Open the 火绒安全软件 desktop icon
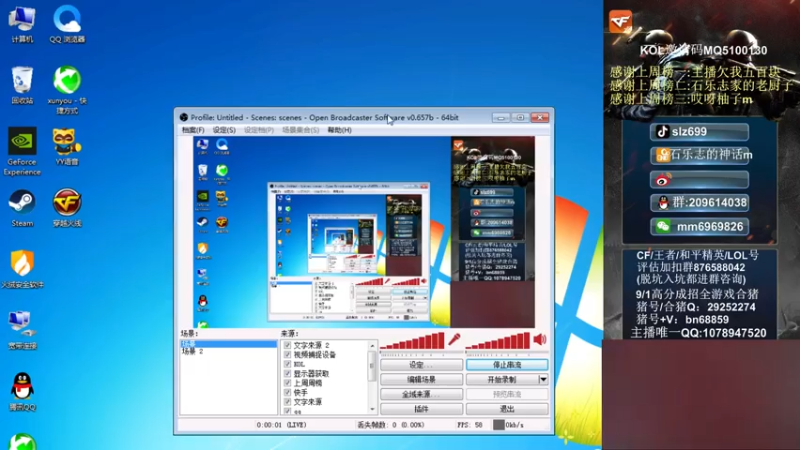Screen dimensions: 800x450 pyautogui.click(x=22, y=269)
